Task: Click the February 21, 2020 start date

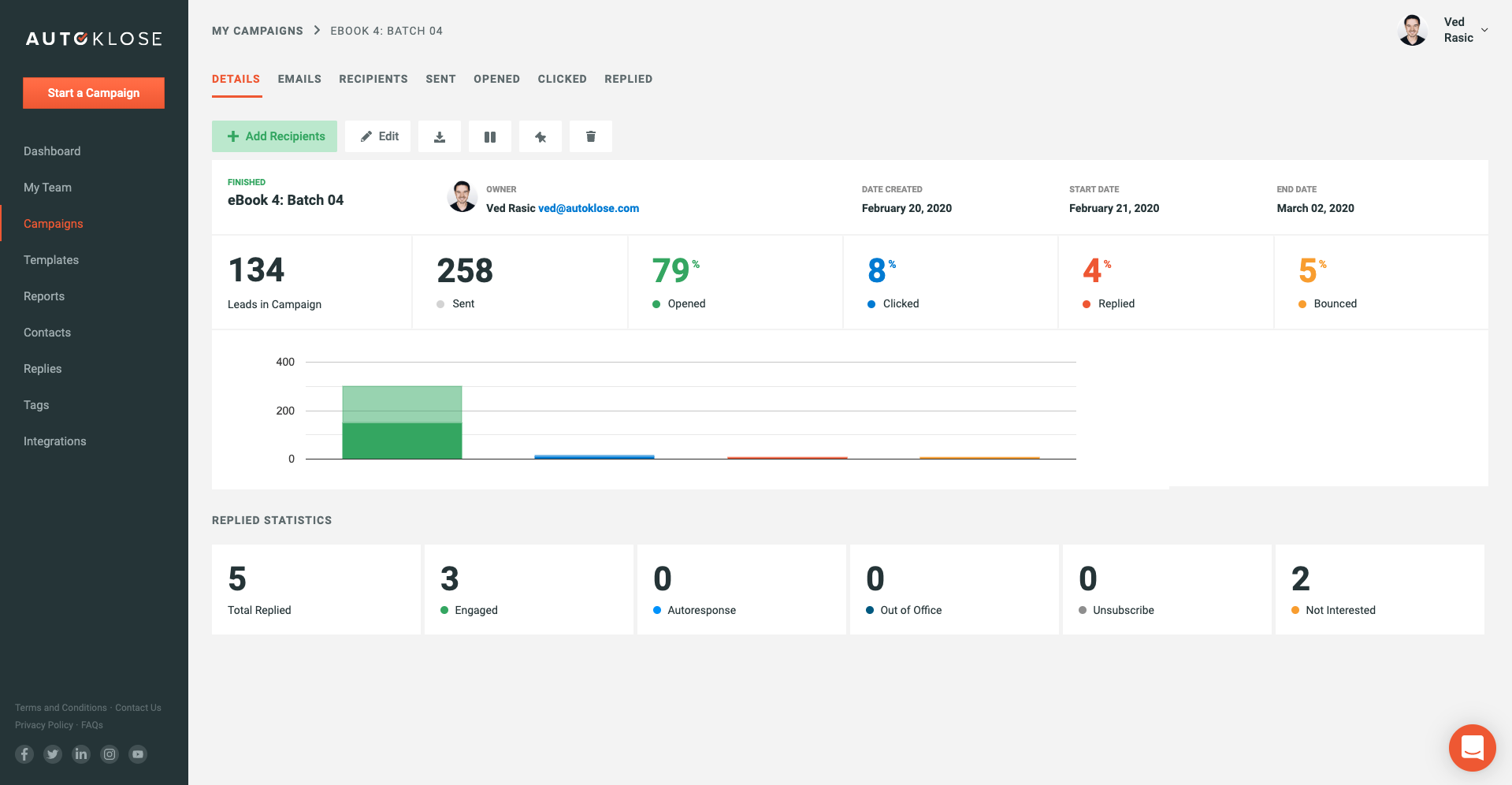Action: tap(1114, 208)
